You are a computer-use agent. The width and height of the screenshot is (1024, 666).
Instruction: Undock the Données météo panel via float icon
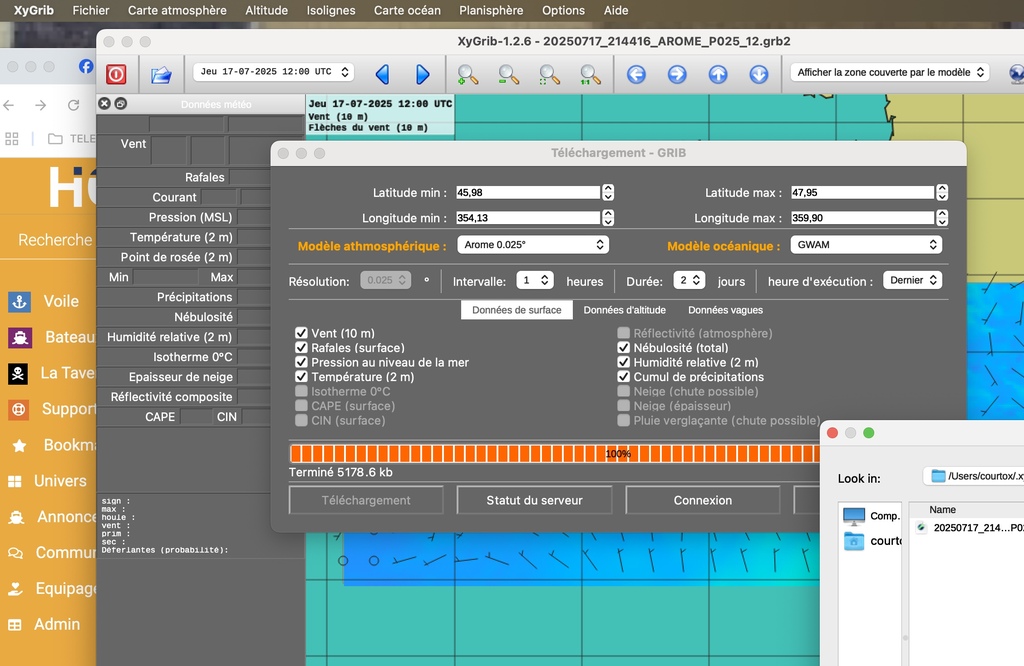[121, 103]
